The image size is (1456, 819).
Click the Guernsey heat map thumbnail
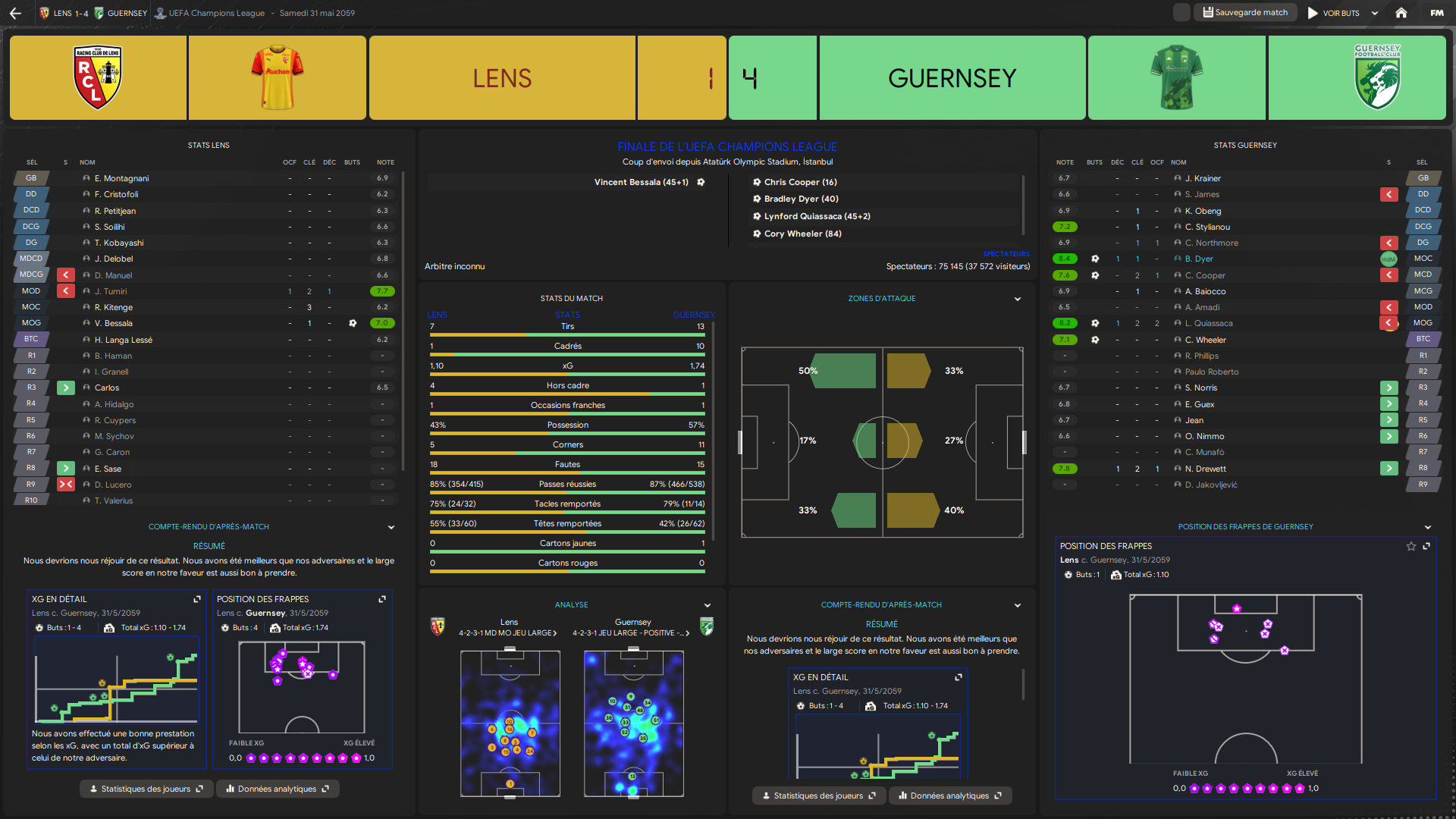point(633,723)
